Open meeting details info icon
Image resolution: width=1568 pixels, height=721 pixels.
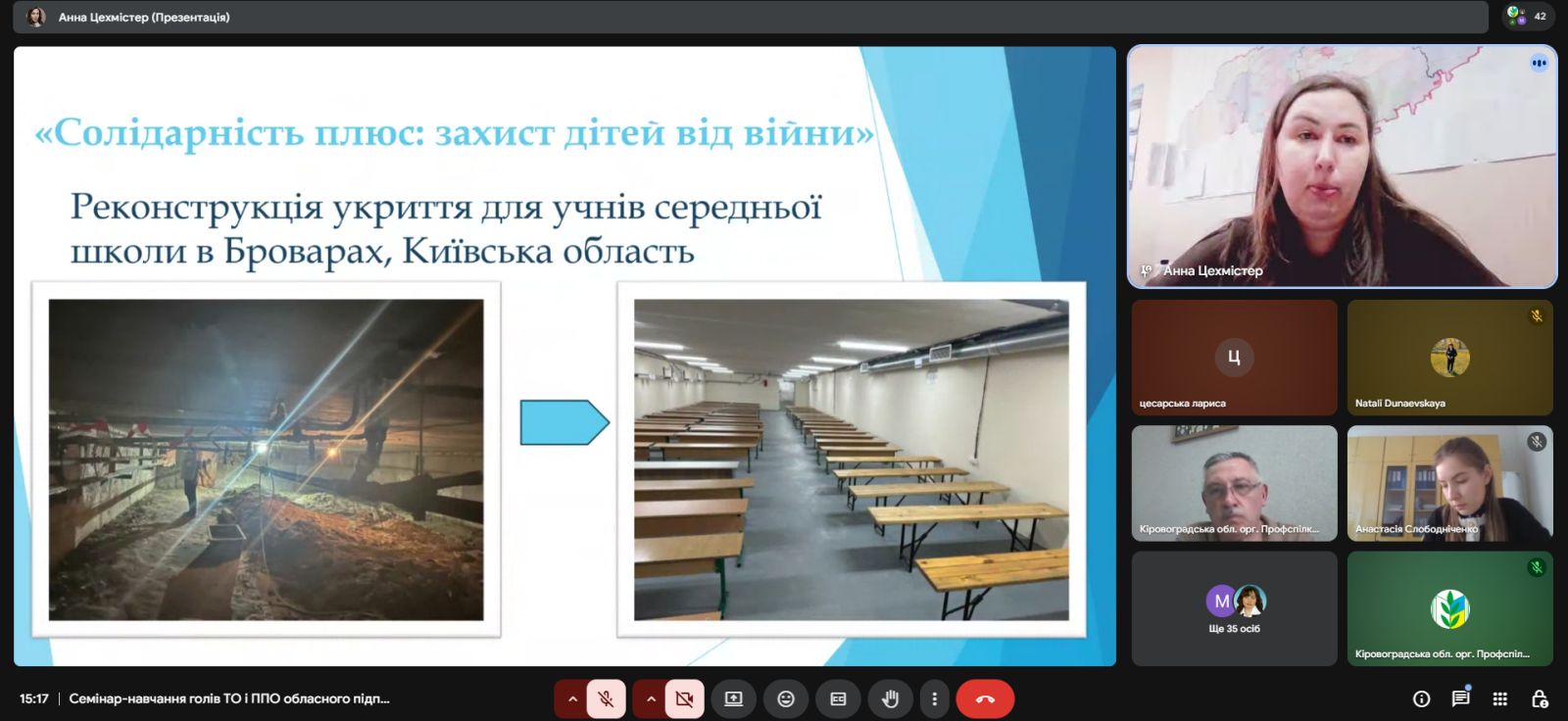coord(1421,698)
